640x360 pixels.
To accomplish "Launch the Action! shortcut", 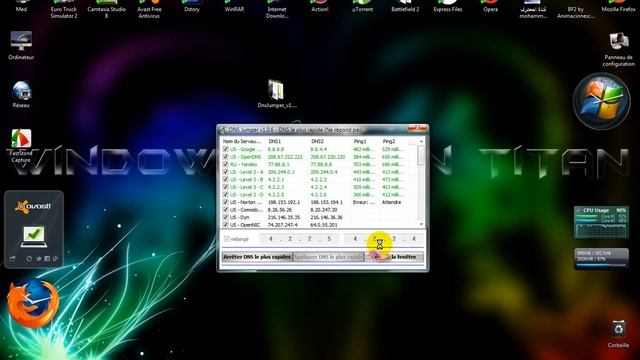I will tap(320, 6).
